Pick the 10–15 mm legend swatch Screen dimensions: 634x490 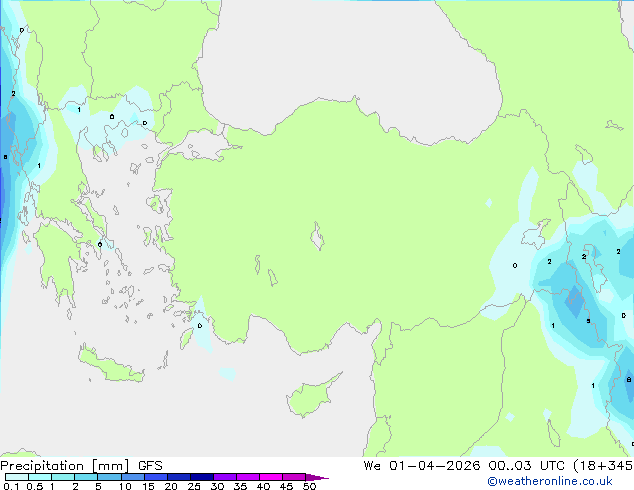pos(132,477)
